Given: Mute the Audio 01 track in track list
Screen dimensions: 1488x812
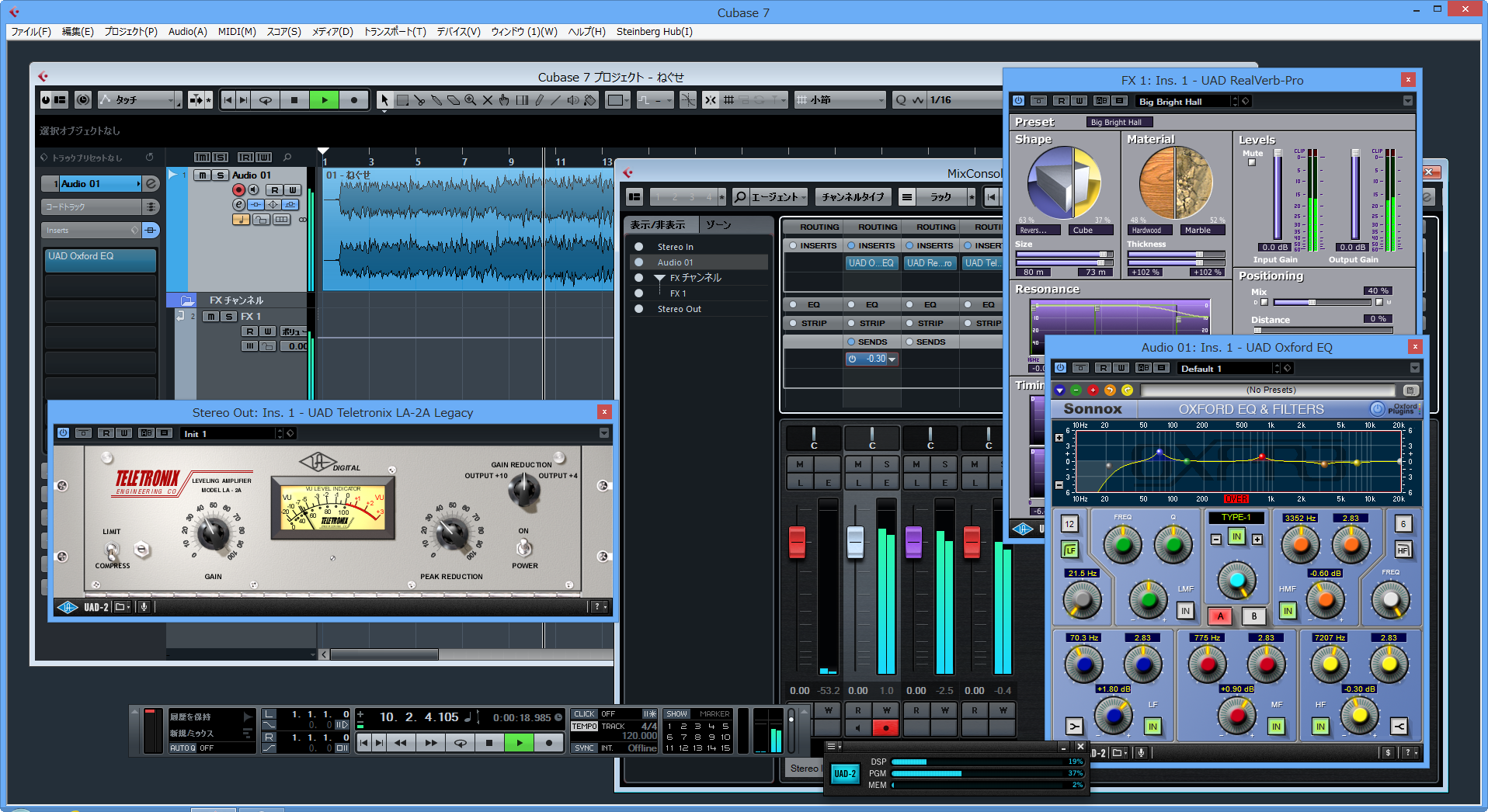Looking at the screenshot, I should [203, 175].
